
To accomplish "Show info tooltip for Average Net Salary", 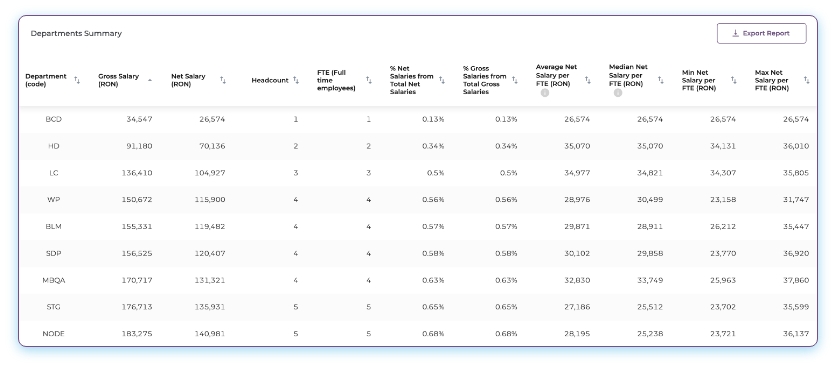I will click(x=545, y=93).
